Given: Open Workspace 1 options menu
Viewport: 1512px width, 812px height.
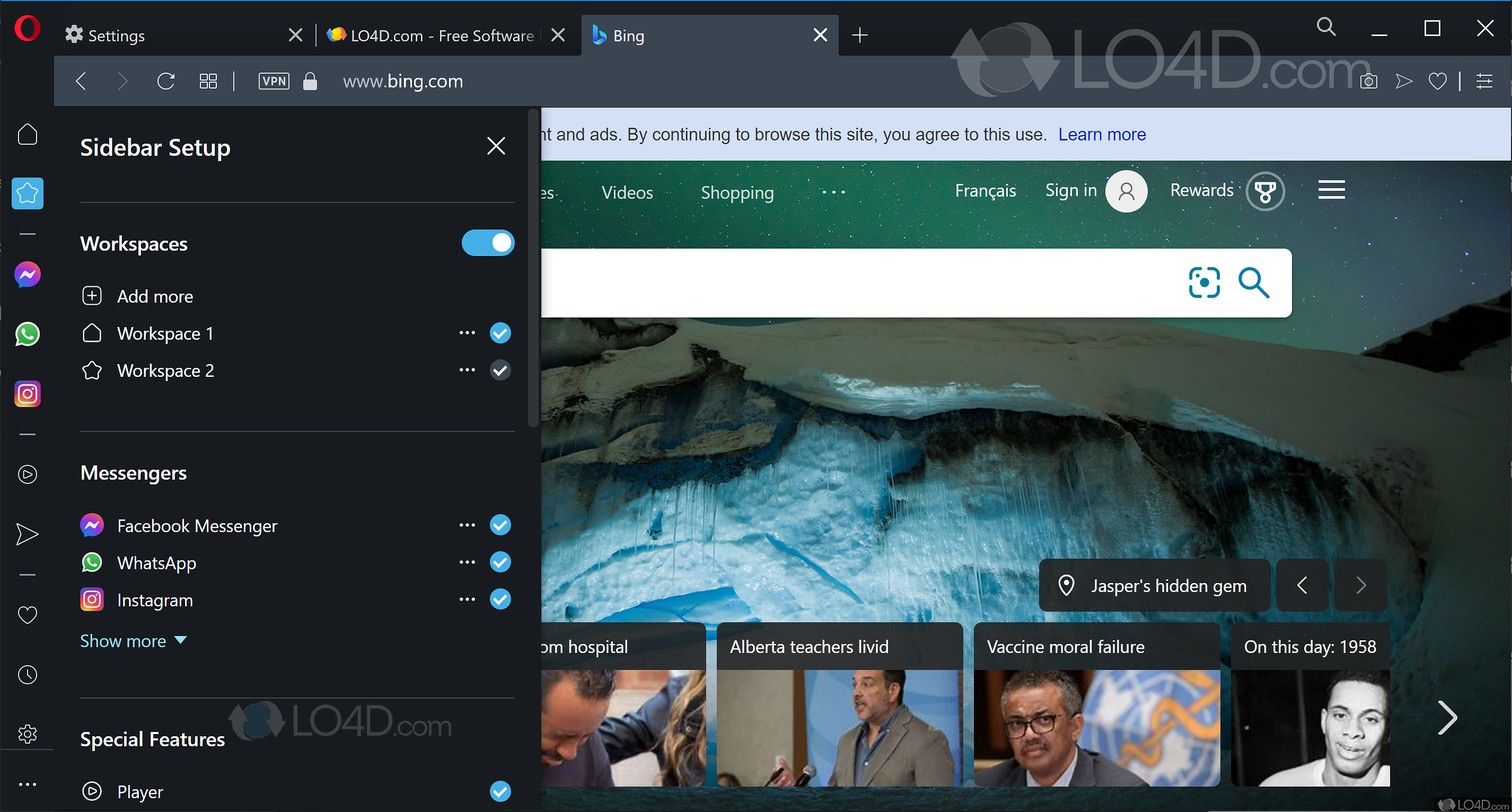Looking at the screenshot, I should [467, 333].
